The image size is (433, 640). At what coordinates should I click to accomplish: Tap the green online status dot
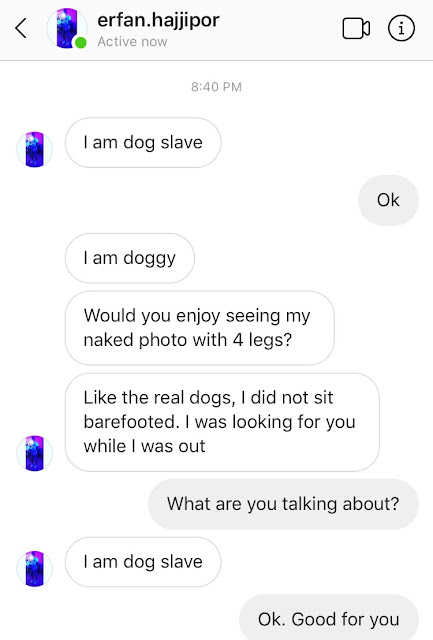[x=81, y=42]
